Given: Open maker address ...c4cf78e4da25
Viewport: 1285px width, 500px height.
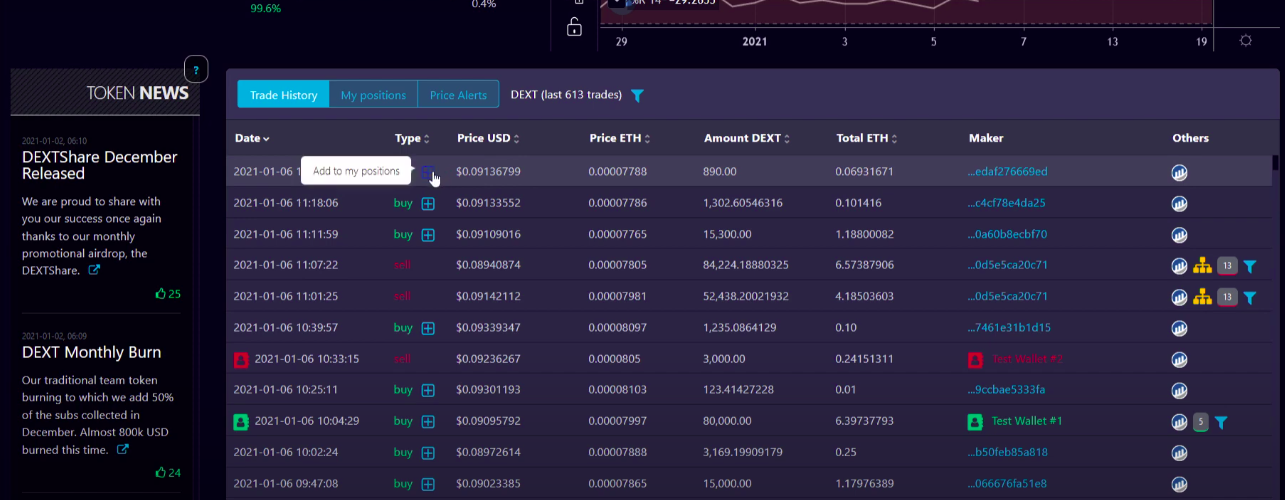Looking at the screenshot, I should point(1007,203).
